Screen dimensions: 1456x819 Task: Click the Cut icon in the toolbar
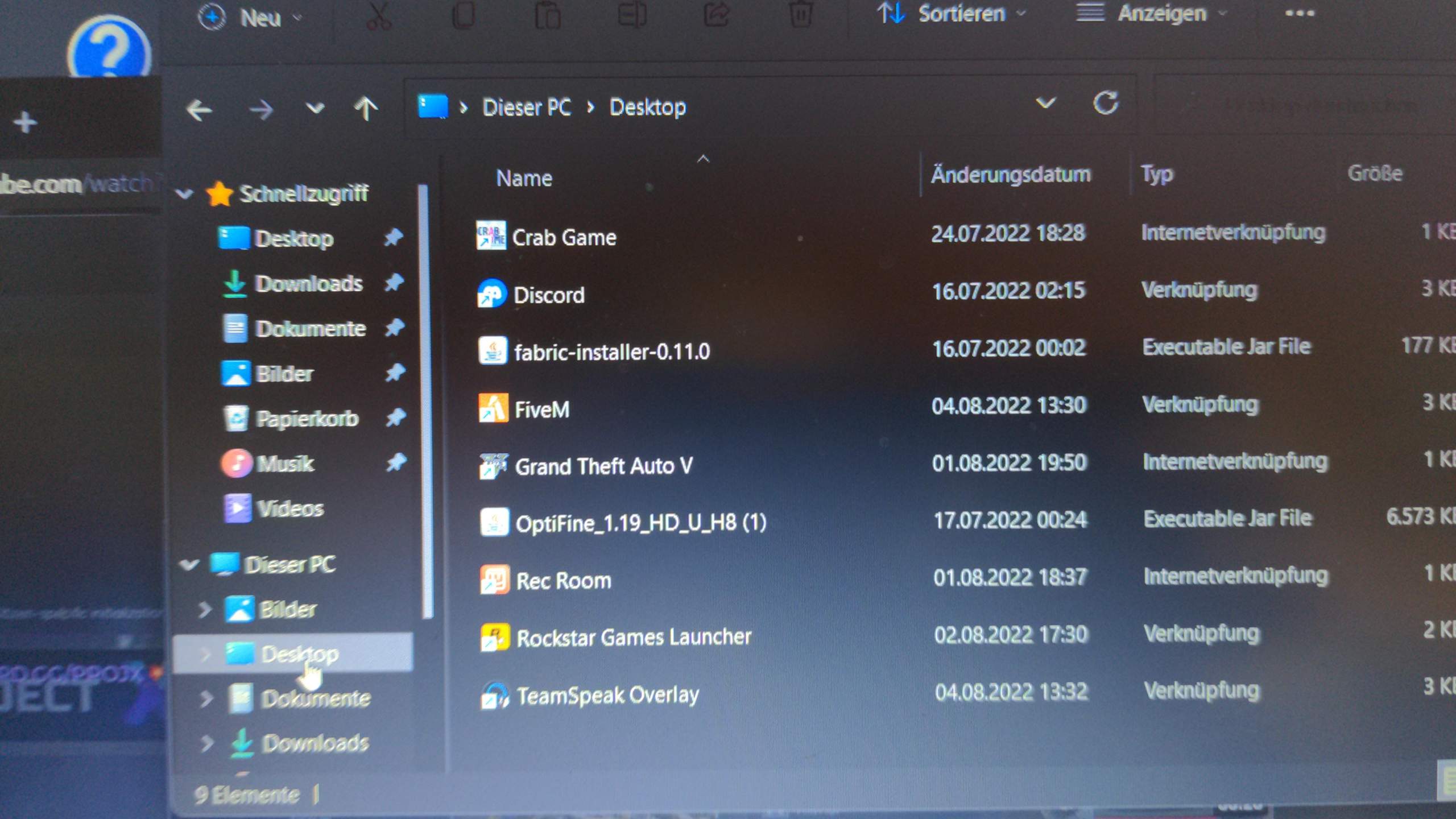tap(378, 15)
